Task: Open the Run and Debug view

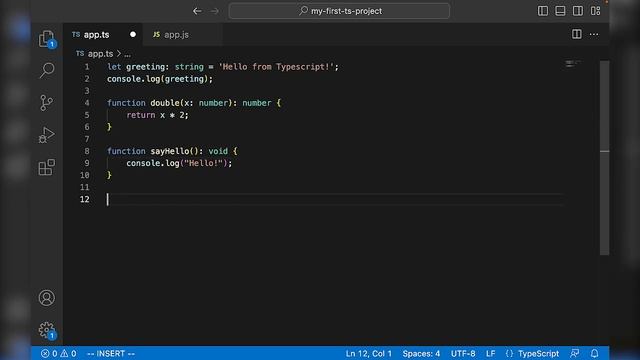Action: pos(47,135)
